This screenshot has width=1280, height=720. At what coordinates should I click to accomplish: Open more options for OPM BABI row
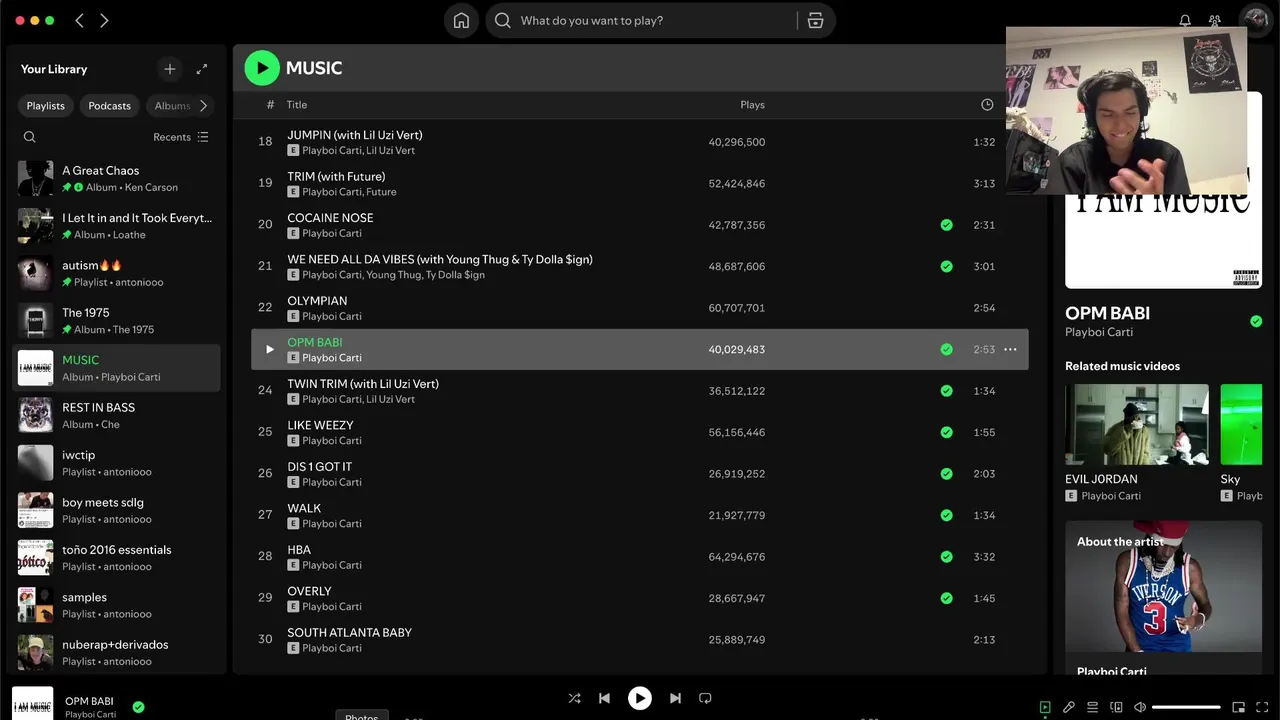1010,349
